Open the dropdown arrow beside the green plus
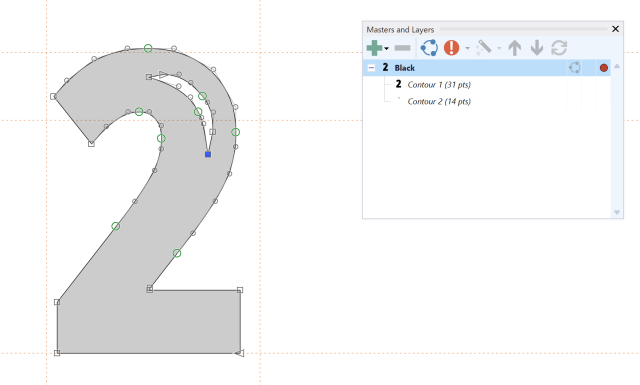The height and width of the screenshot is (385, 640). tap(387, 48)
